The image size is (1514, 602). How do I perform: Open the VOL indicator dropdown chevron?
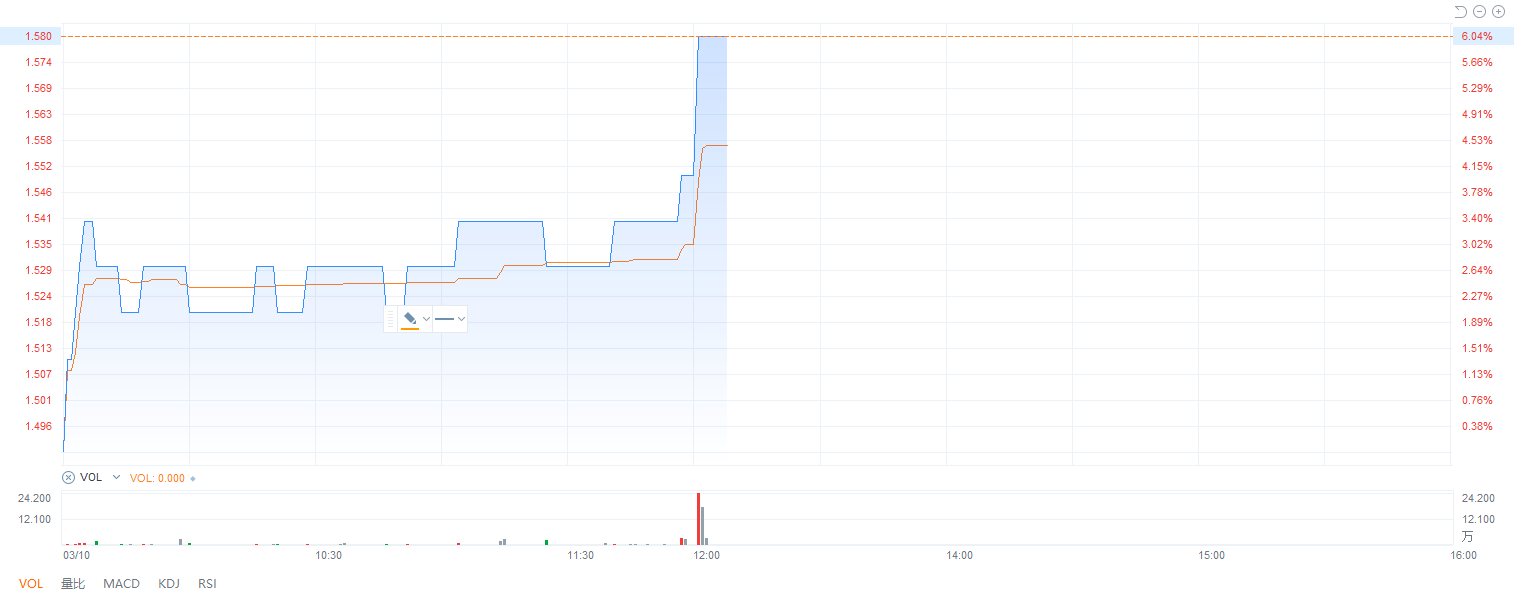coord(116,478)
